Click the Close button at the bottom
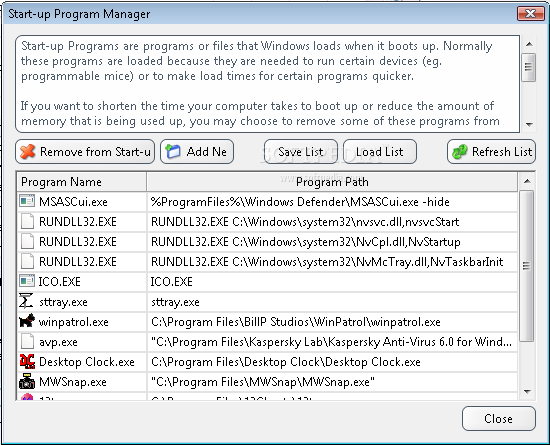 click(x=498, y=418)
